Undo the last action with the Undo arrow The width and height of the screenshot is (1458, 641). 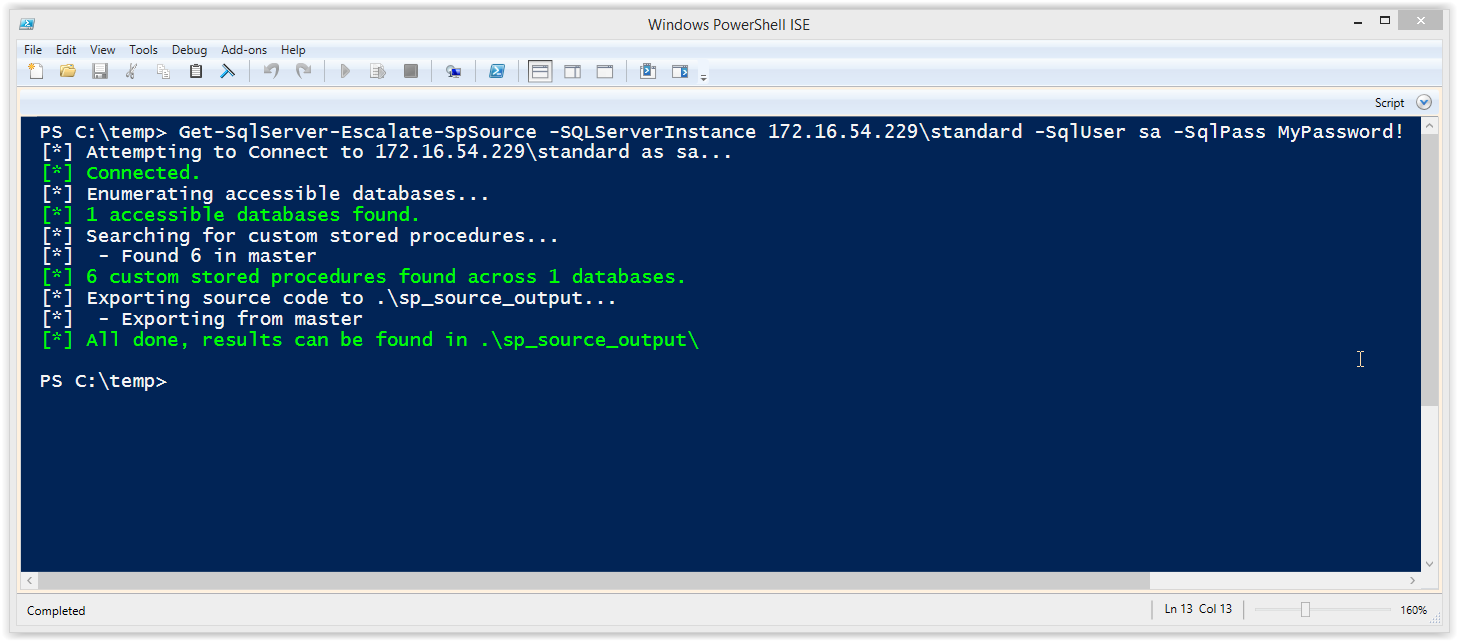tap(271, 71)
